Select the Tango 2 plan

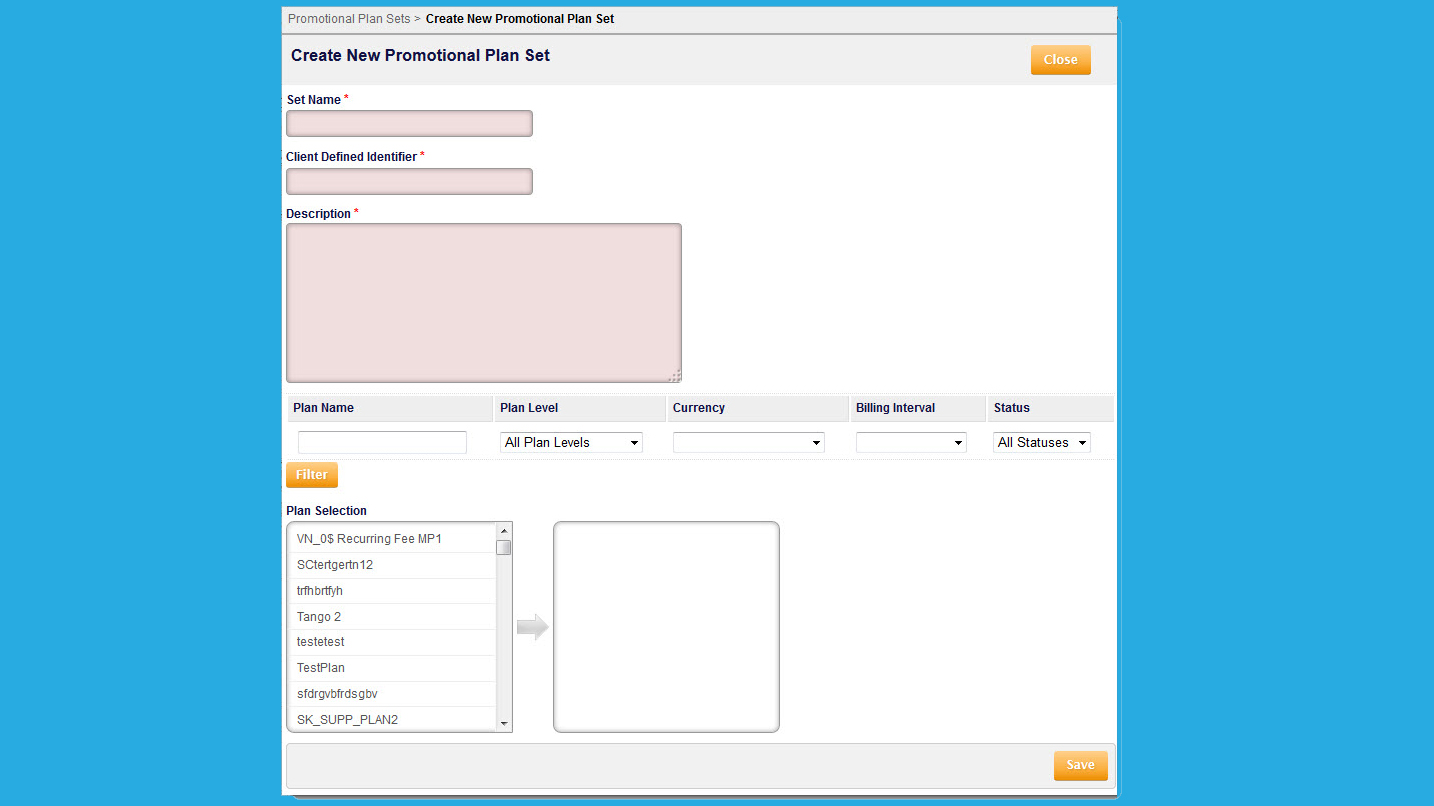pos(392,617)
